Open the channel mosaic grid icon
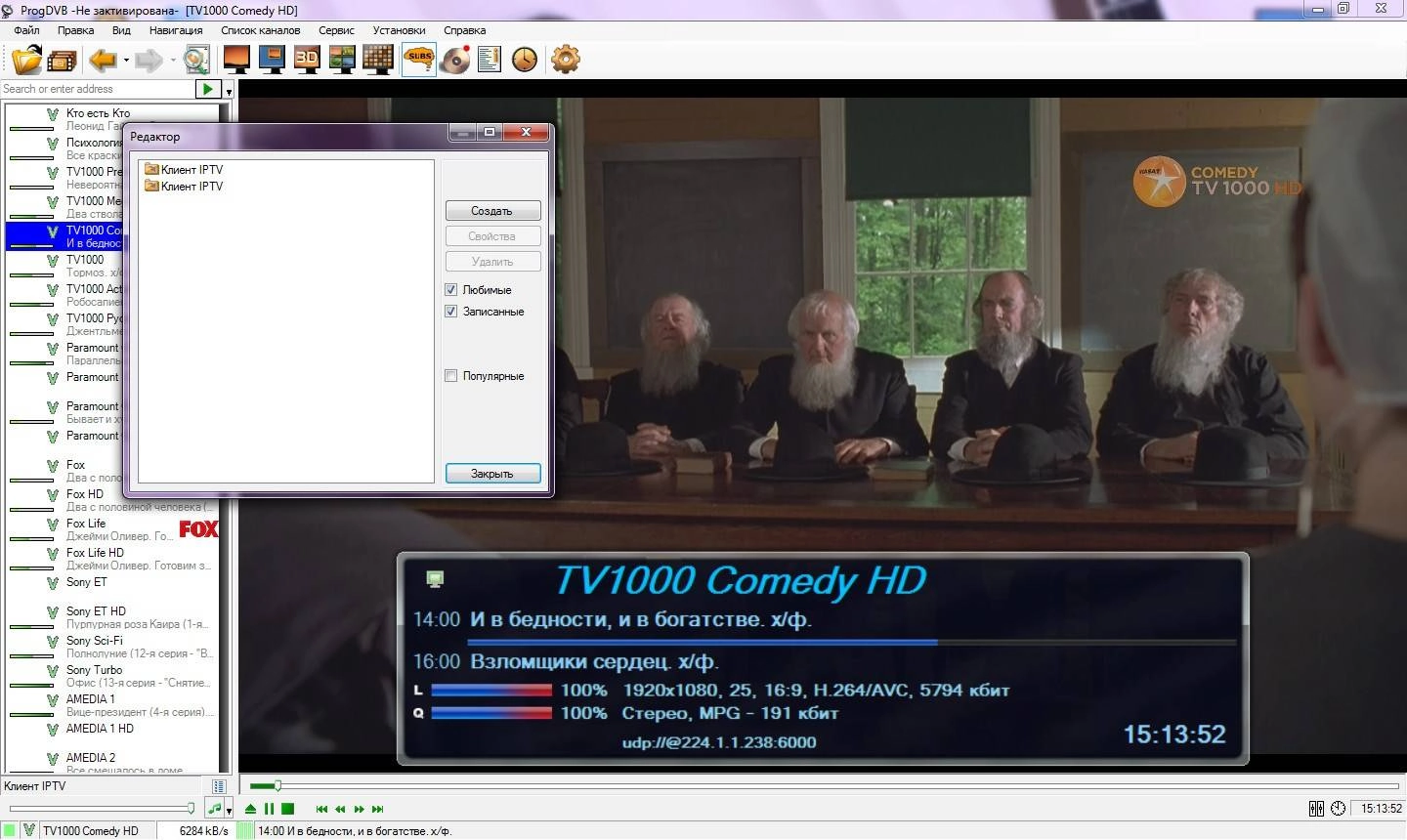Screen dimensions: 1407x840 pos(377,60)
